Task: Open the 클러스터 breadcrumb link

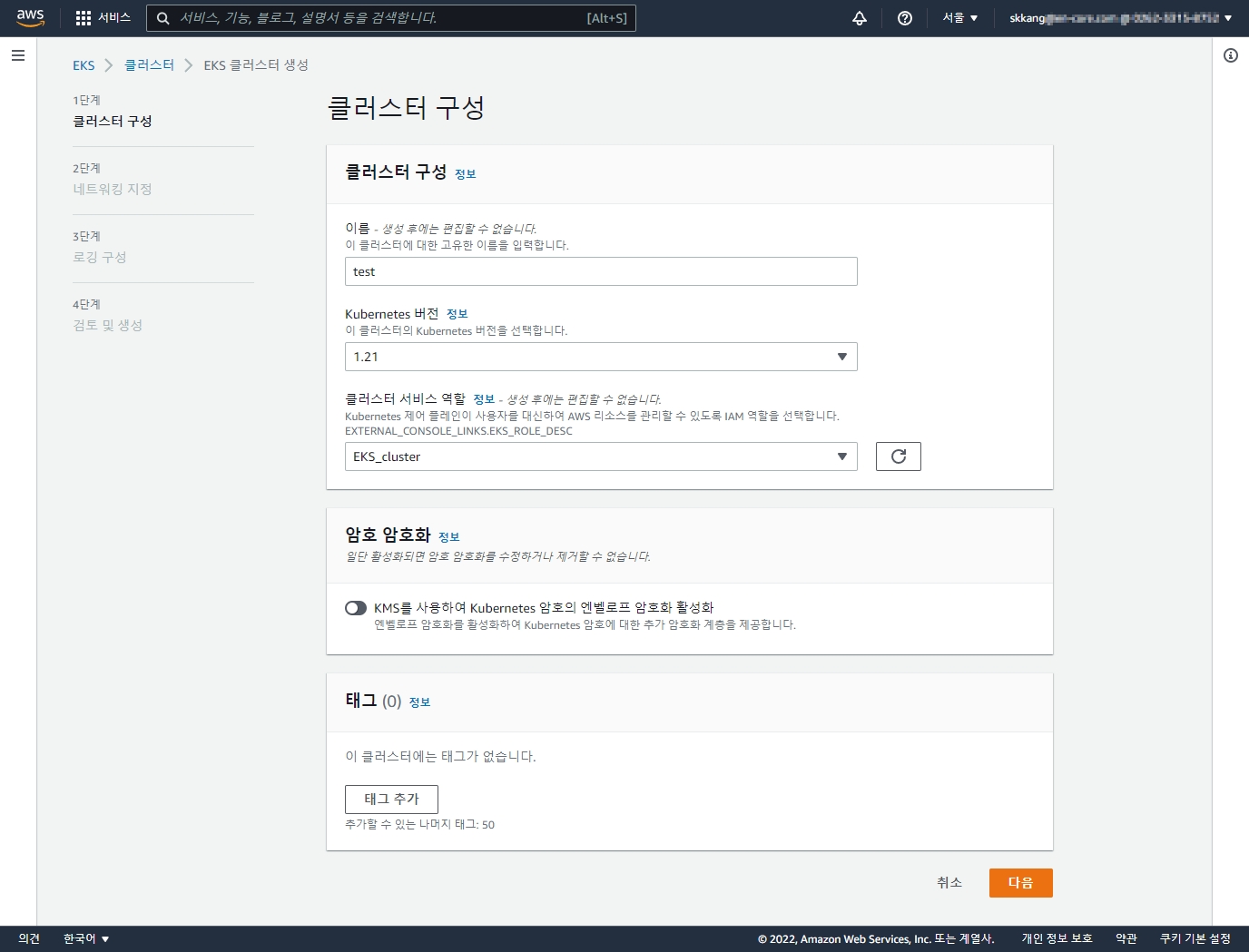Action: (x=149, y=65)
